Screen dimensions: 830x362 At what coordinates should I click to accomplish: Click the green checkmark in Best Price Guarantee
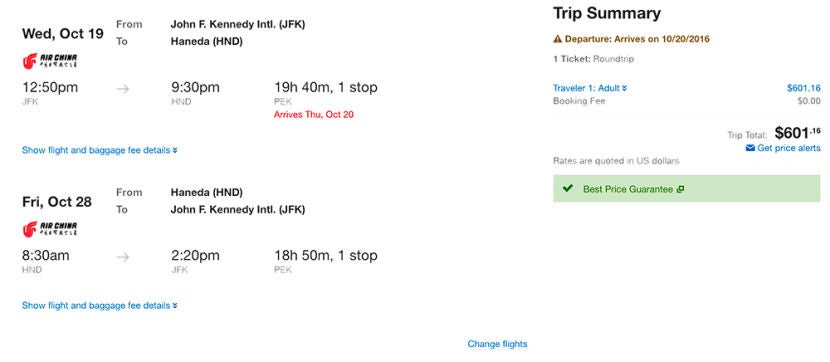[568, 188]
